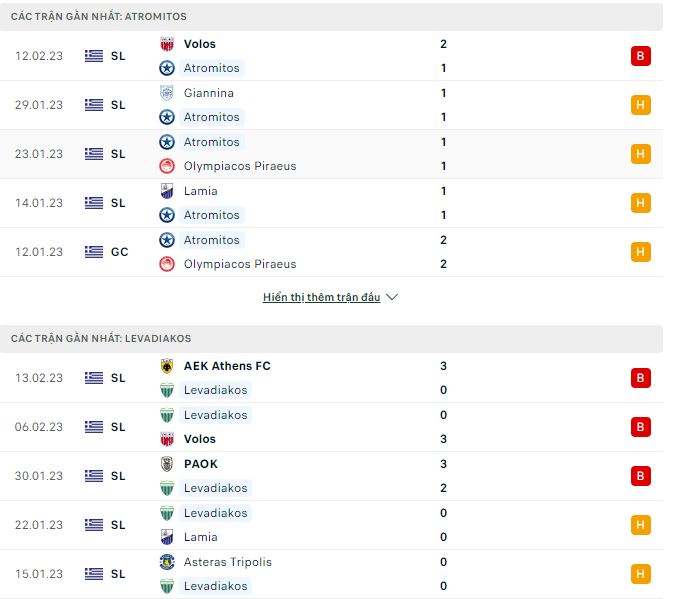This screenshot has height=599, width=675.
Task: Click the Levadiakos crest in the 06.02.23 match
Action: [x=167, y=415]
